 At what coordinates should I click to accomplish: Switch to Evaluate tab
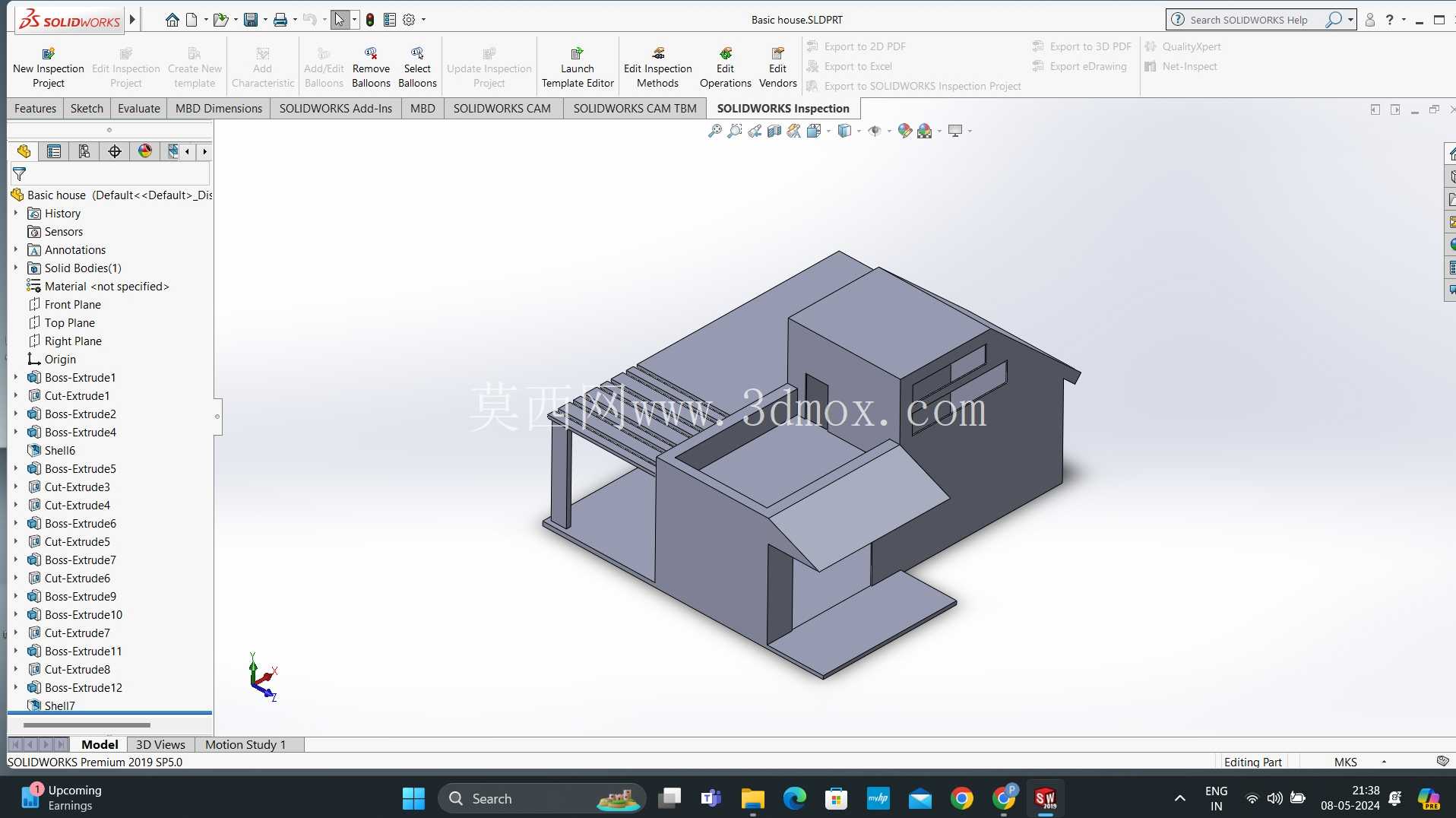coord(139,108)
